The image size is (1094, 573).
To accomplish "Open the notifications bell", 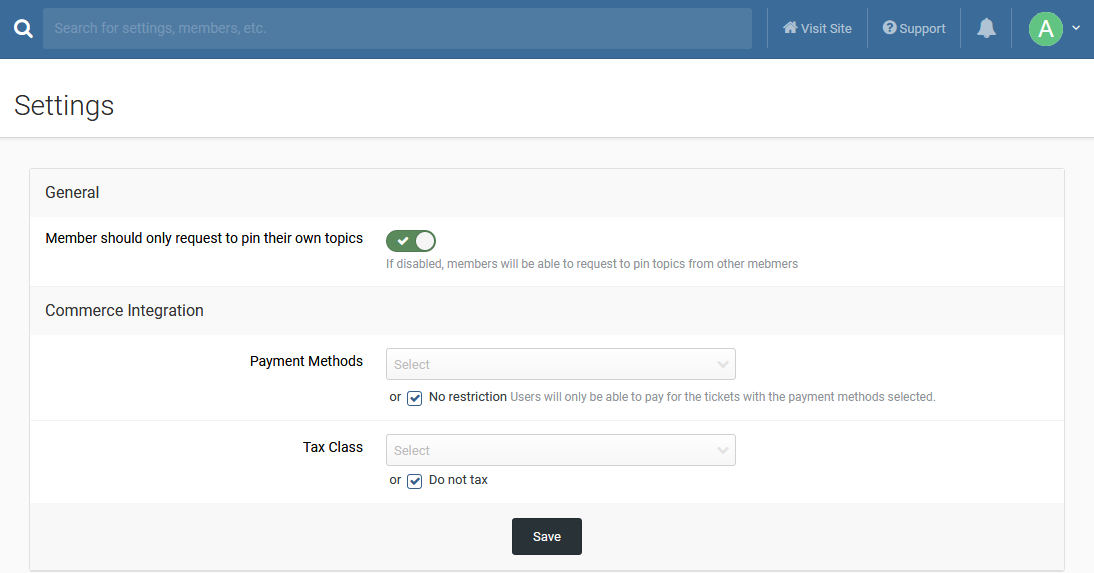I will pos(986,29).
